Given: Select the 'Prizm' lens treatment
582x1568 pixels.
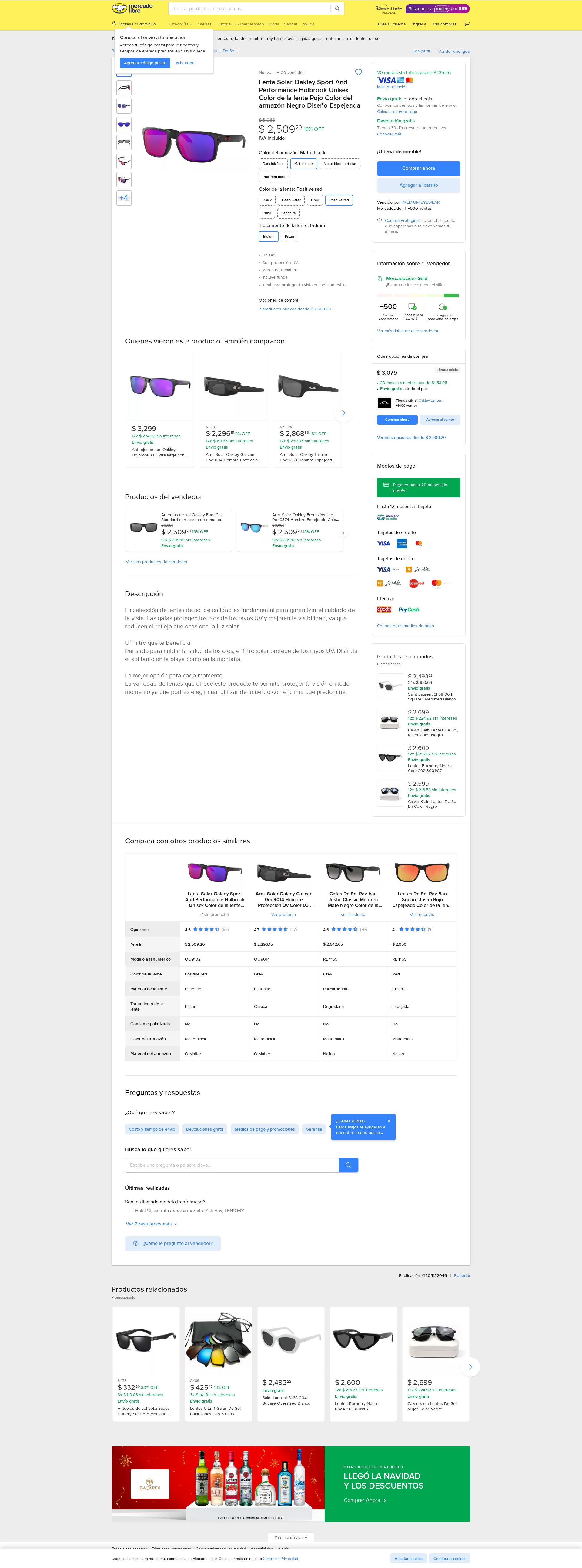Looking at the screenshot, I should [289, 237].
